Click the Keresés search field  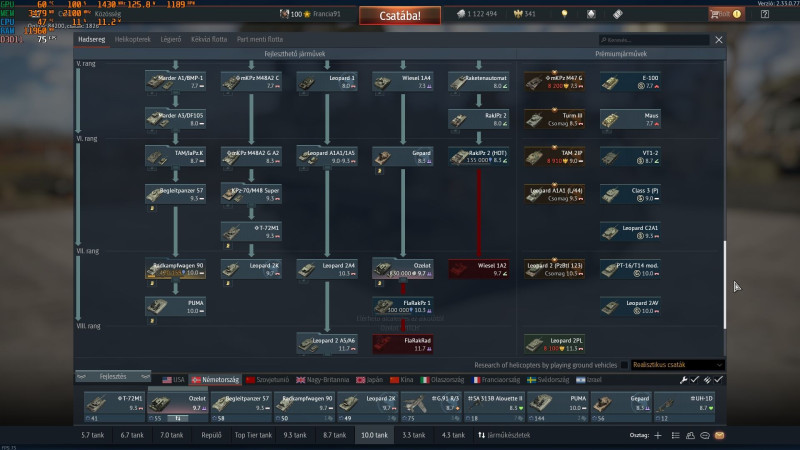pos(654,40)
